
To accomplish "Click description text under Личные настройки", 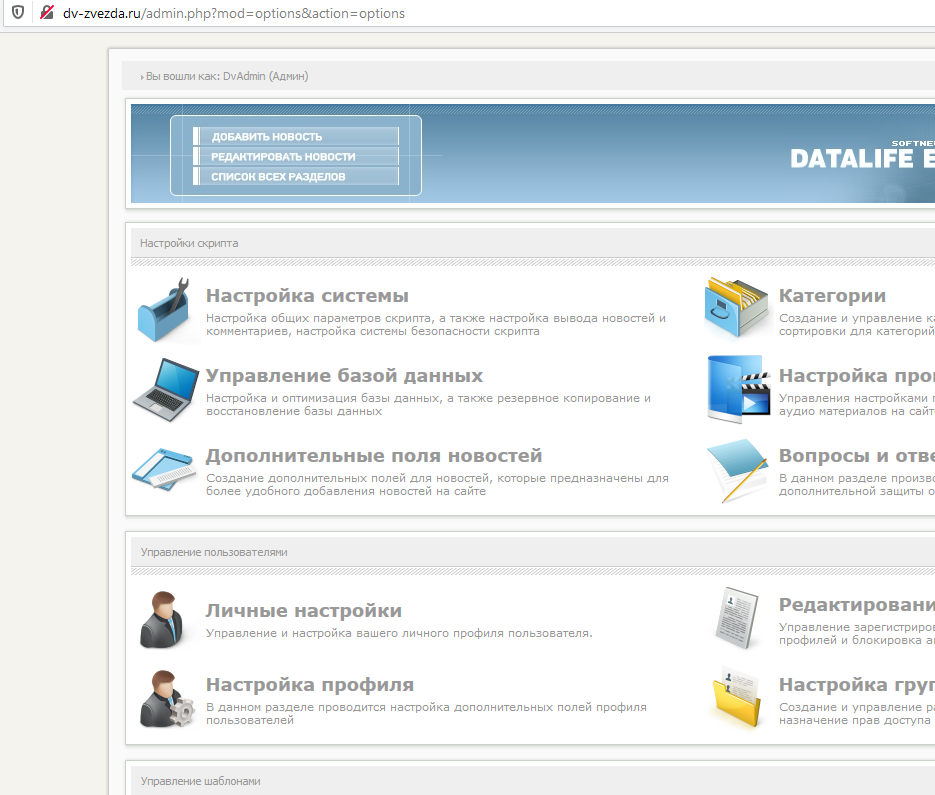I will [399, 633].
